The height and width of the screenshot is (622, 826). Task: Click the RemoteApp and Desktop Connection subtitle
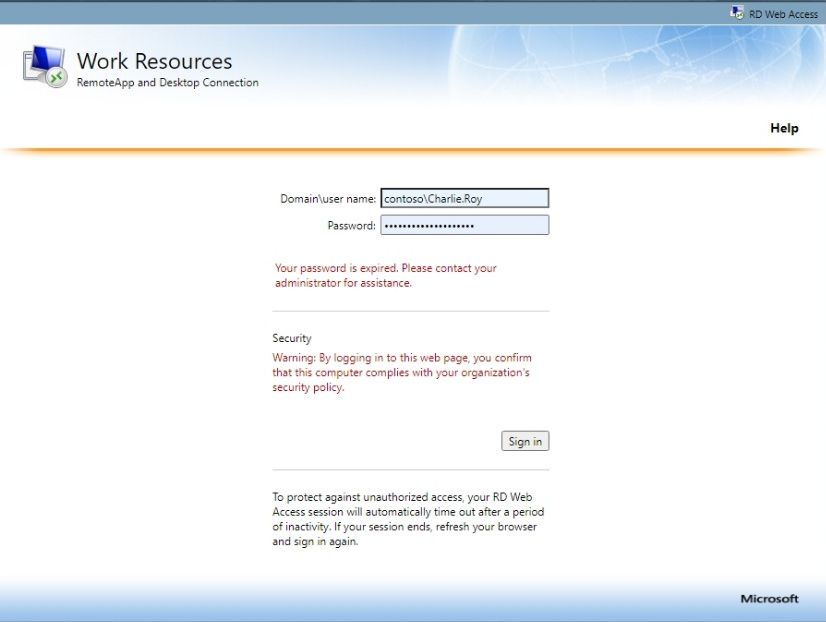tap(166, 82)
